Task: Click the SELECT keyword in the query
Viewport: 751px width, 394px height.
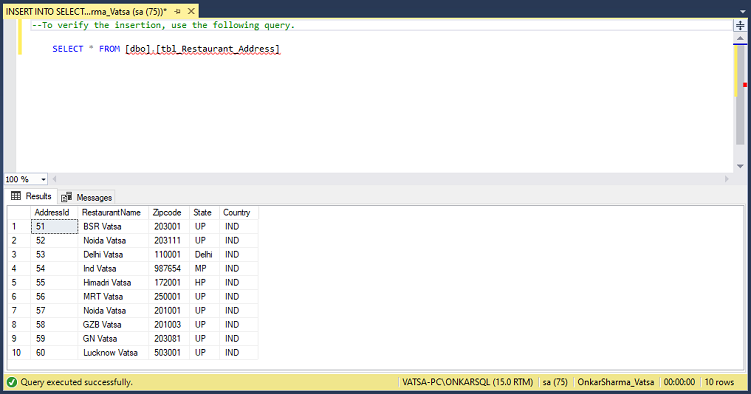Action: pyautogui.click(x=68, y=49)
